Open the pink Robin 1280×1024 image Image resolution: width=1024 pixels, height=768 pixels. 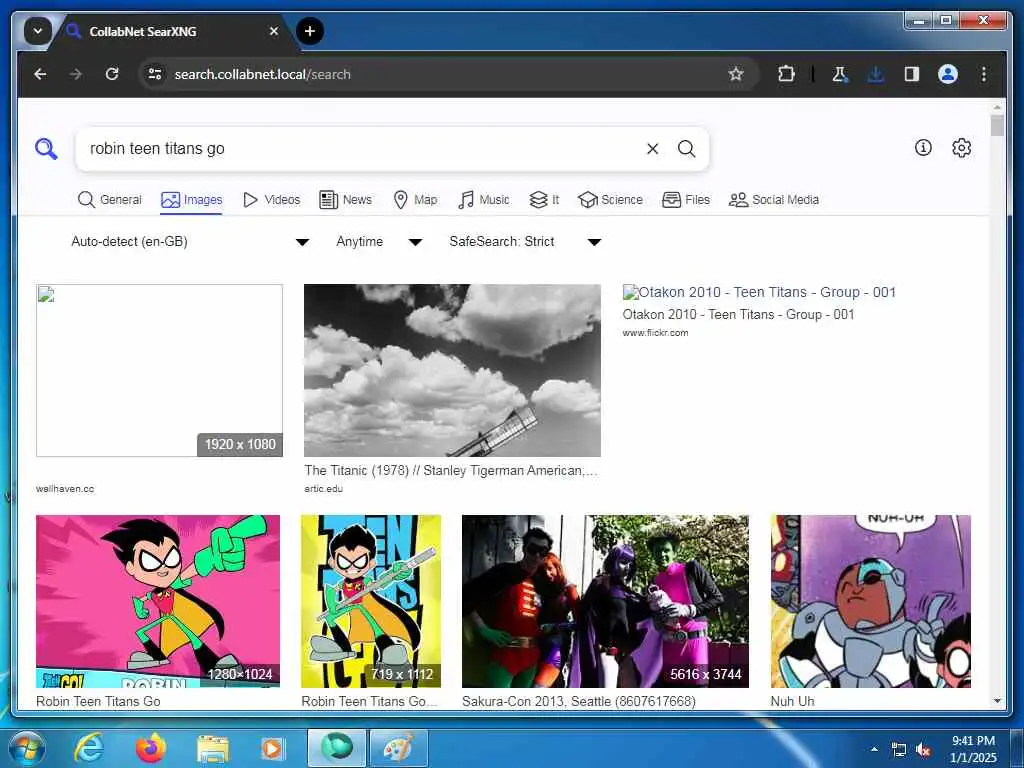157,601
